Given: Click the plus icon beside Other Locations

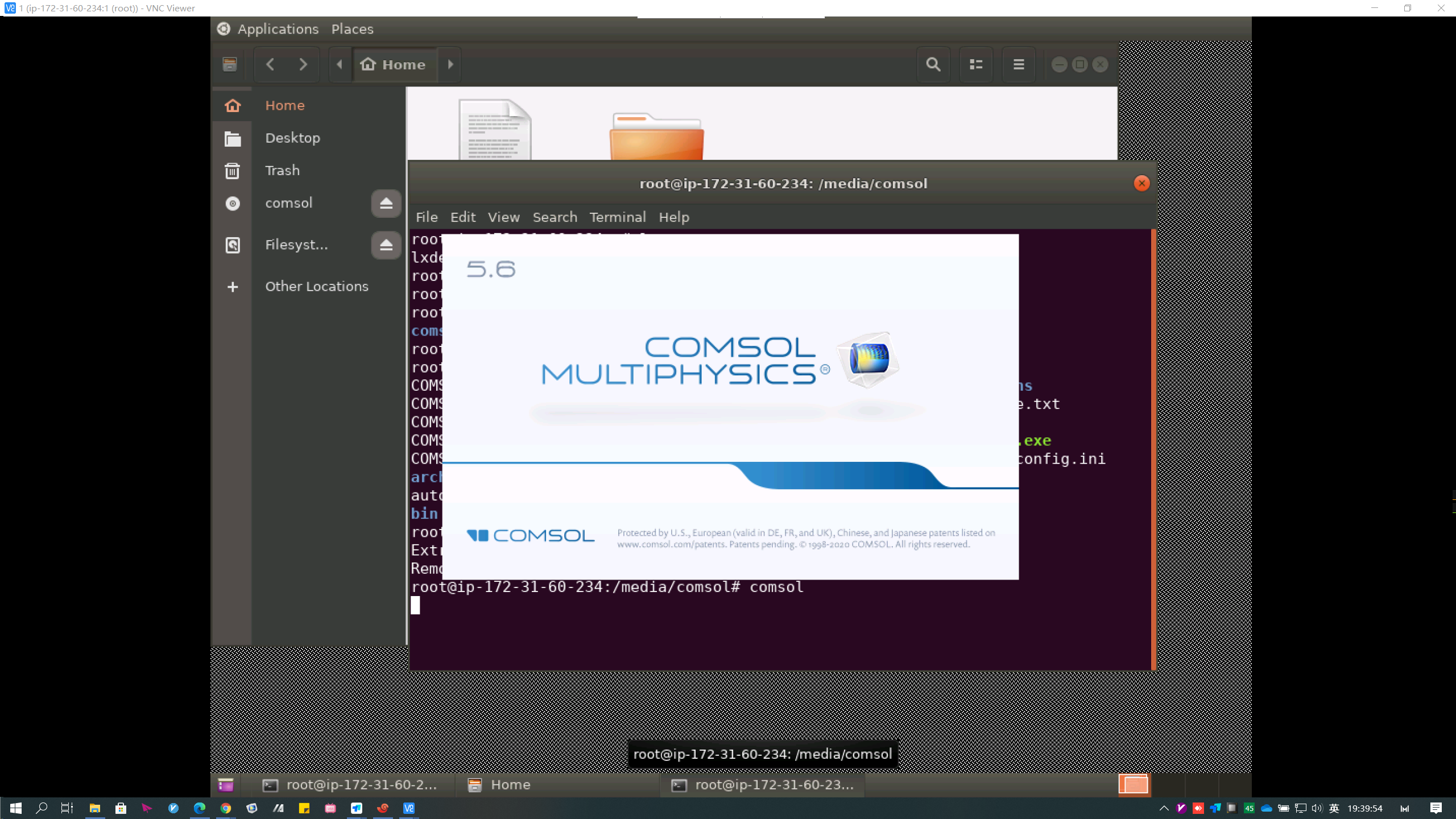Looking at the screenshot, I should (x=233, y=287).
